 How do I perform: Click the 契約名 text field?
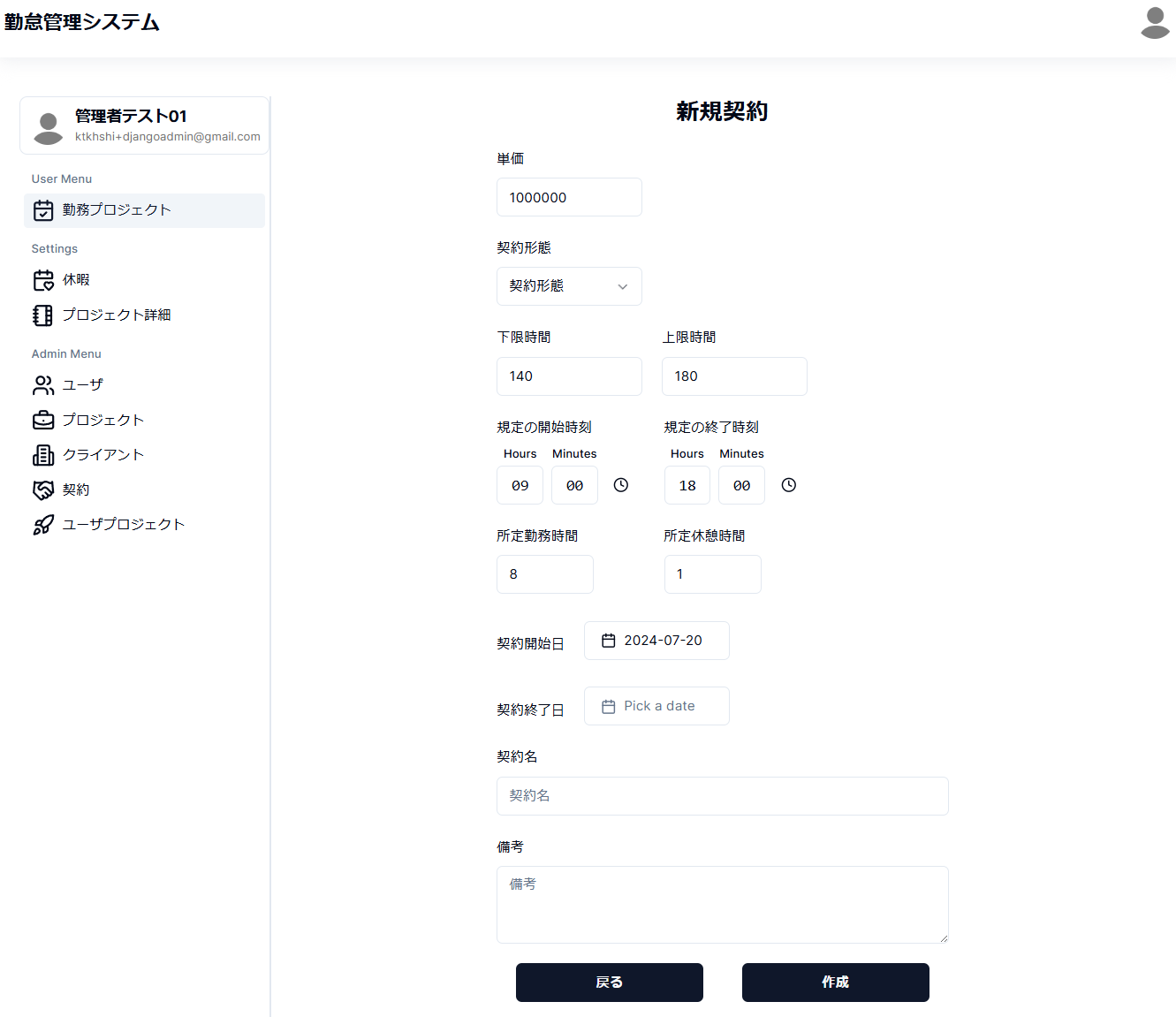pyautogui.click(x=723, y=796)
